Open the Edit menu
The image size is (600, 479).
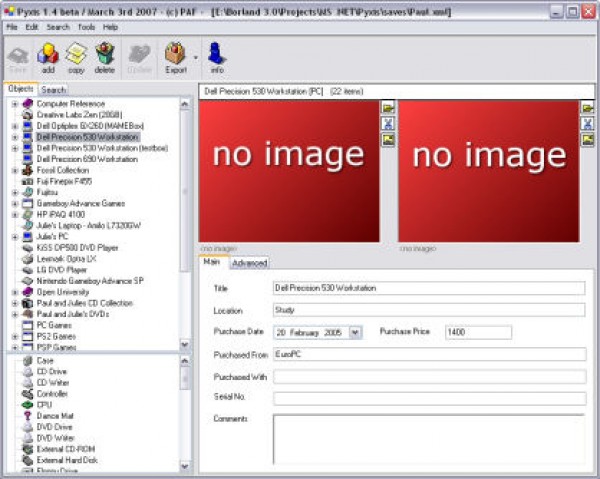pyautogui.click(x=32, y=27)
